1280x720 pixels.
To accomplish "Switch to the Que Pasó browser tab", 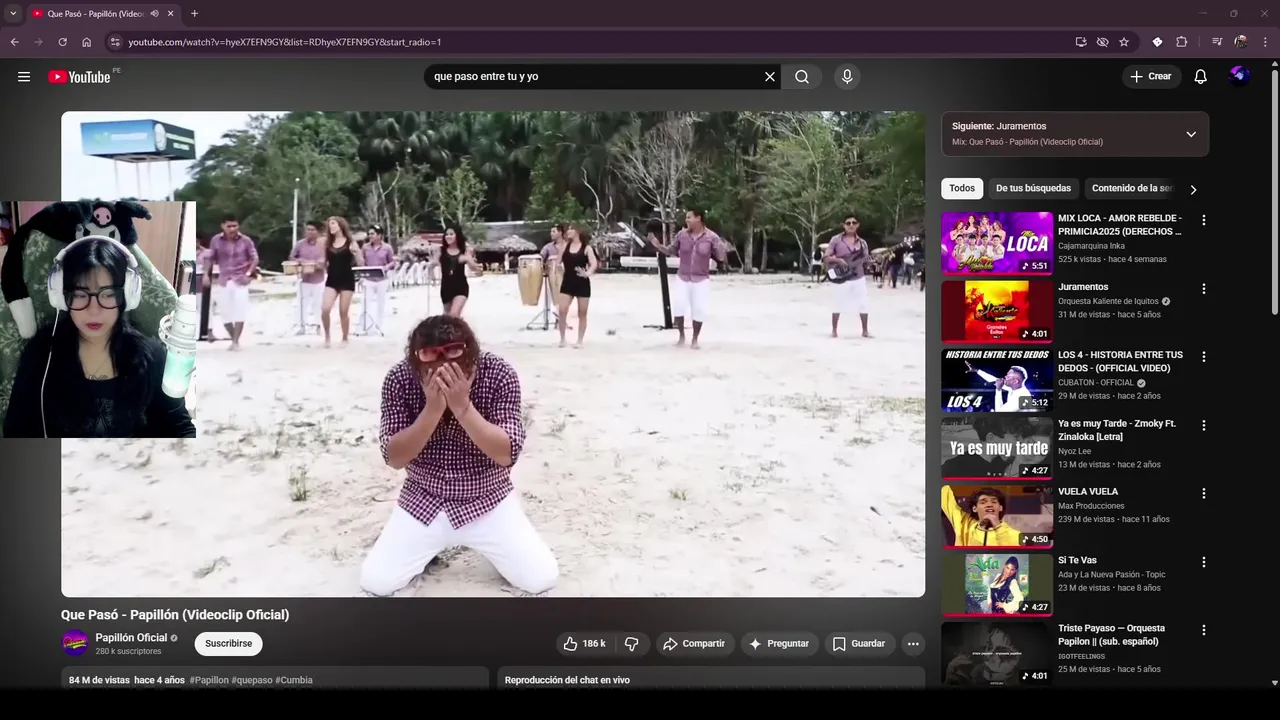I will [95, 14].
